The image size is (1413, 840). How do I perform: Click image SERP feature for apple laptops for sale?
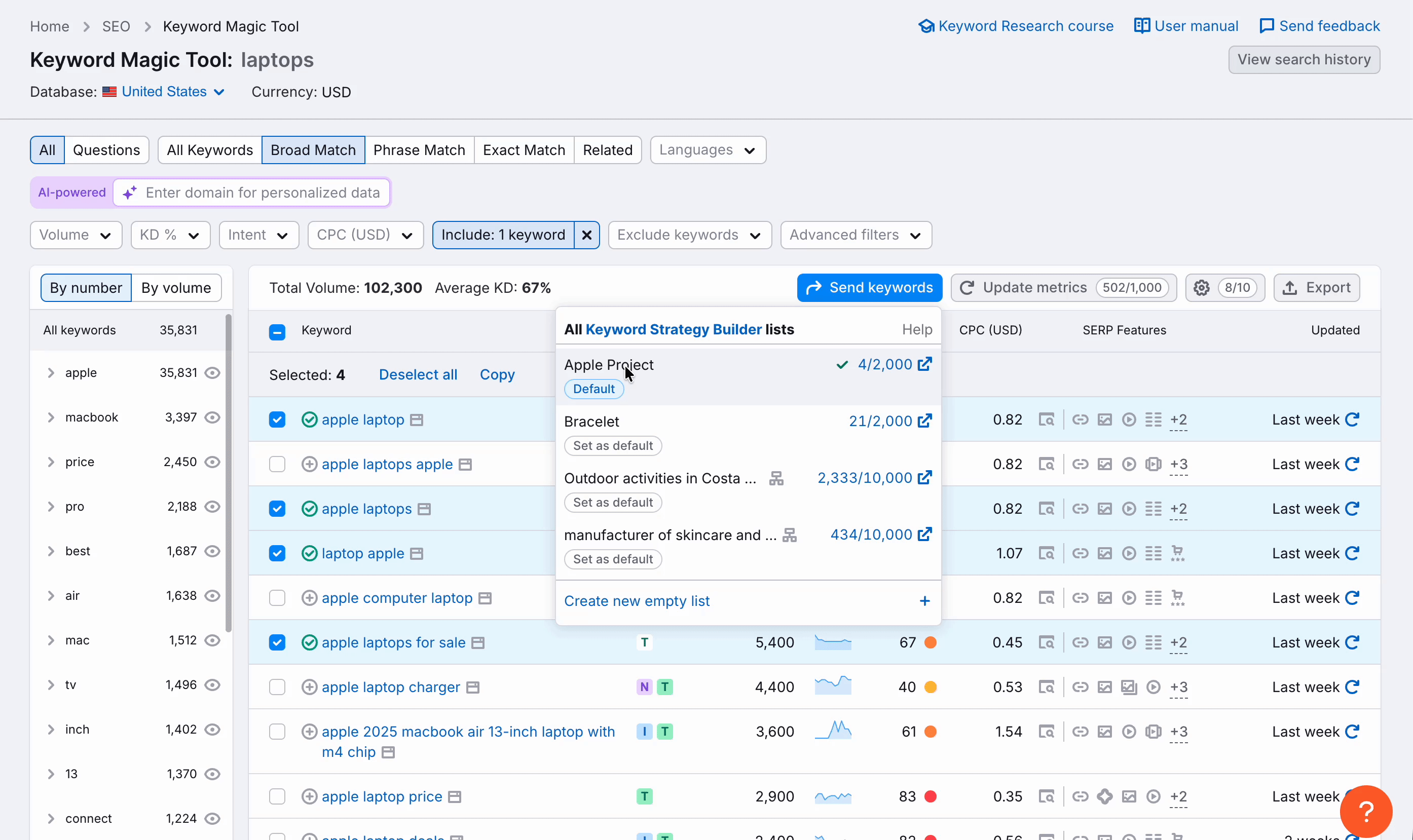point(1104,642)
